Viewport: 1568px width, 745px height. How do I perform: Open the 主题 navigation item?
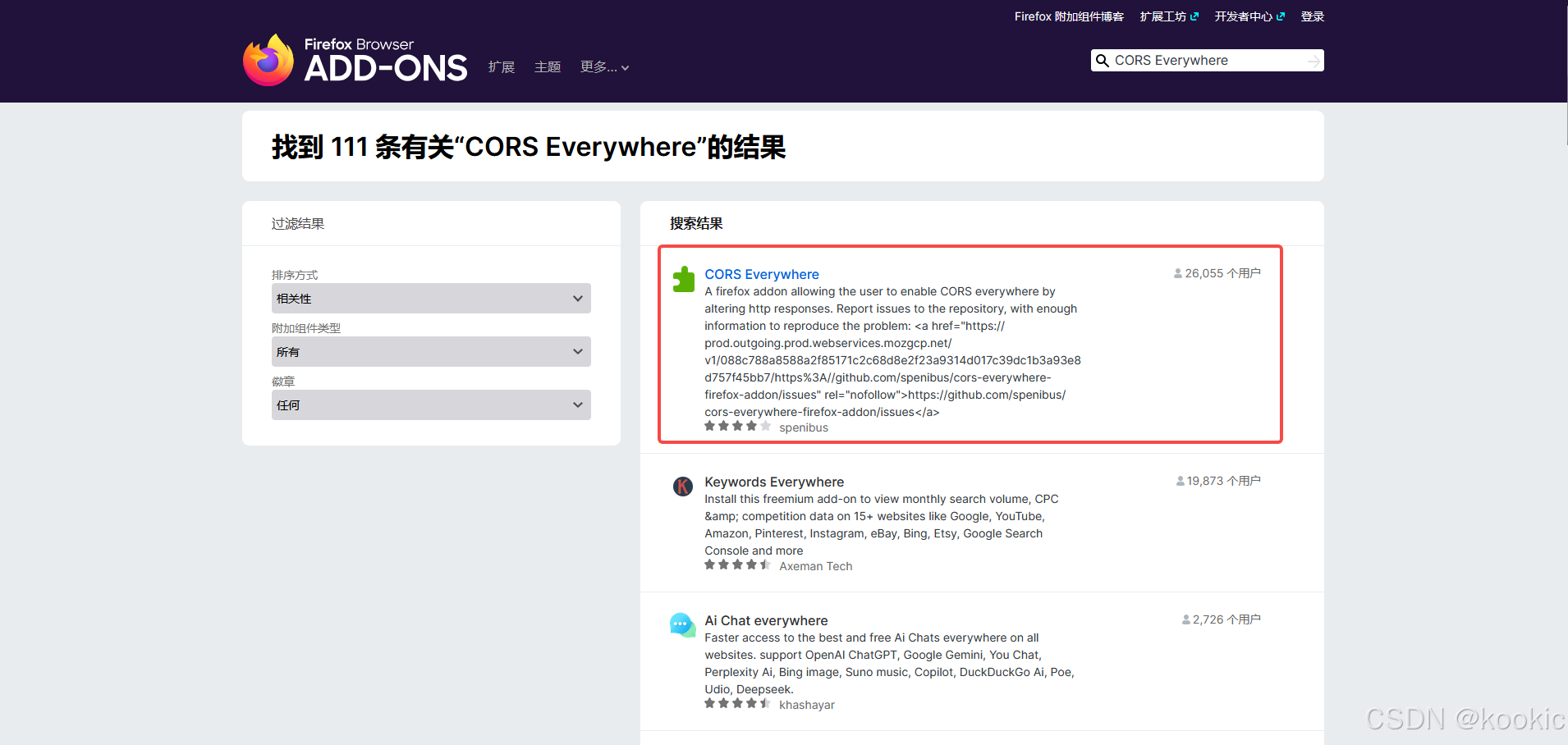pyautogui.click(x=548, y=67)
